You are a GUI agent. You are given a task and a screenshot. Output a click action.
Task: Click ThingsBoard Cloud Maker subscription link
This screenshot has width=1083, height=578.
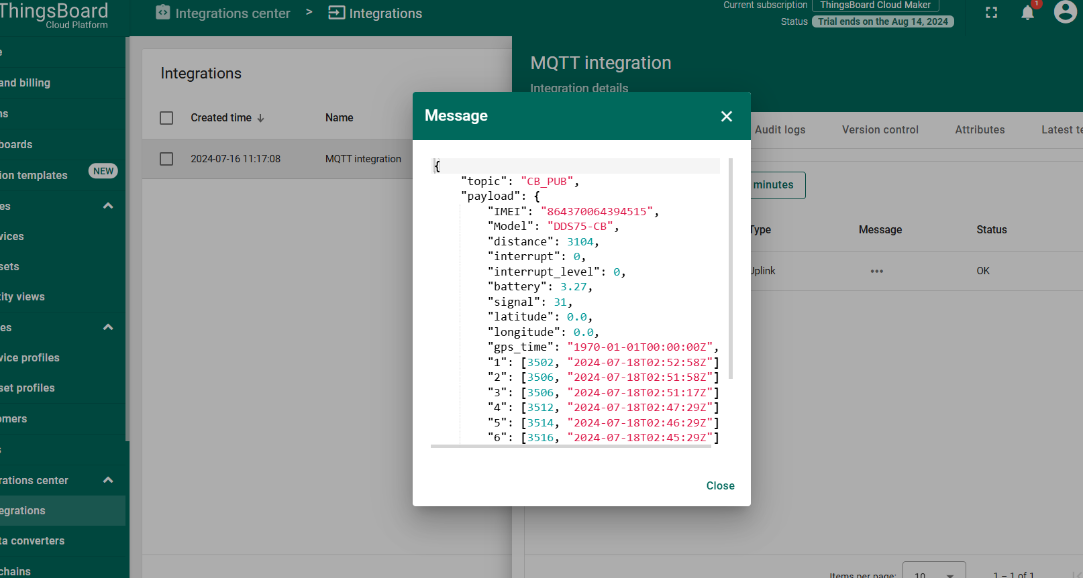click(x=875, y=6)
